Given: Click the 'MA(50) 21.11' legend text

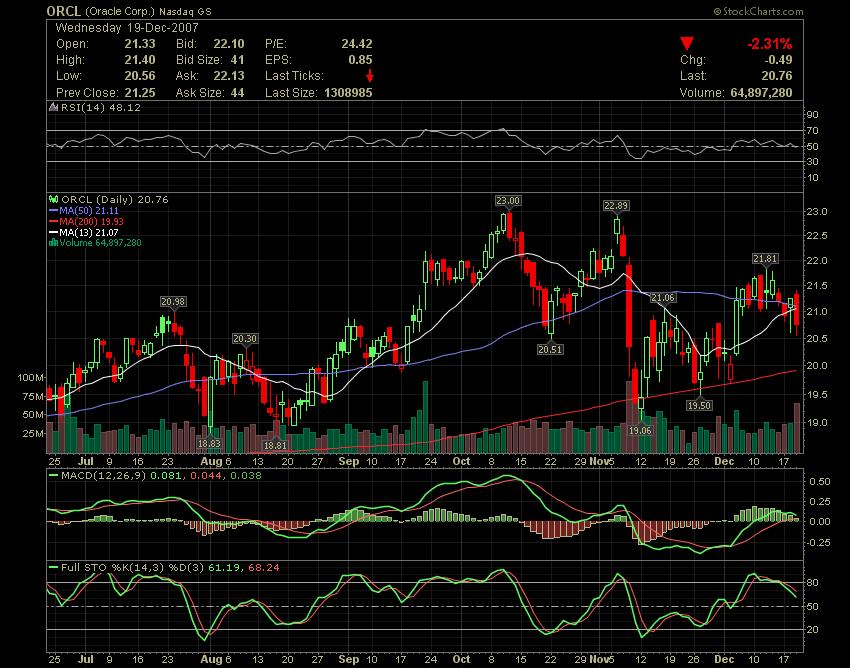Looking at the screenshot, I should [x=89, y=210].
